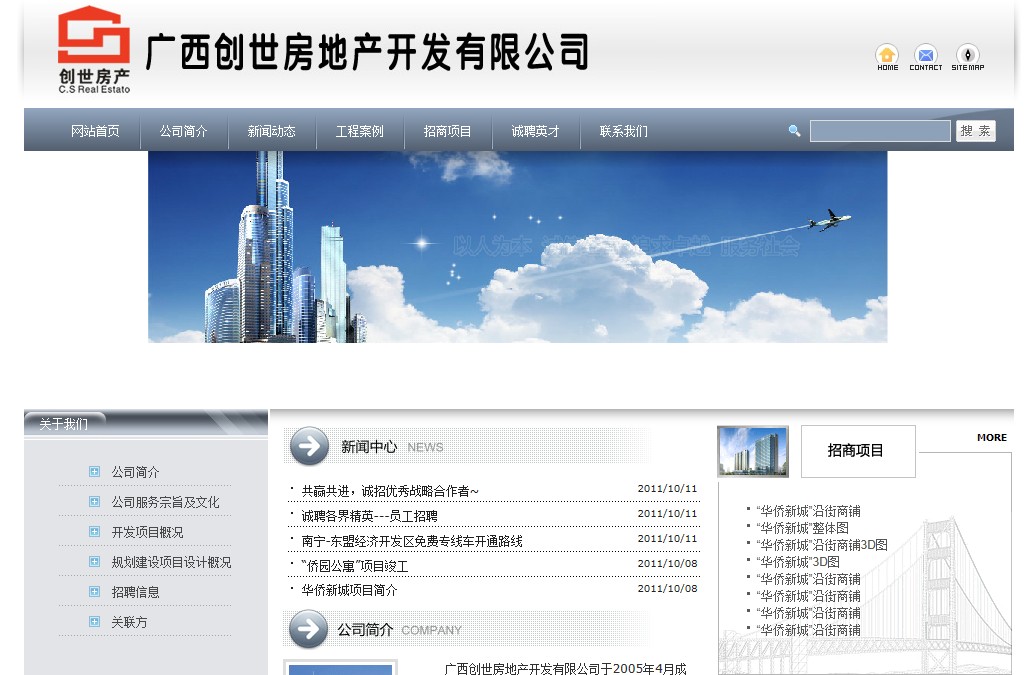This screenshot has width=1033, height=675.
Task: Click the arrow icon next to 公司简介 heading
Action: [309, 629]
